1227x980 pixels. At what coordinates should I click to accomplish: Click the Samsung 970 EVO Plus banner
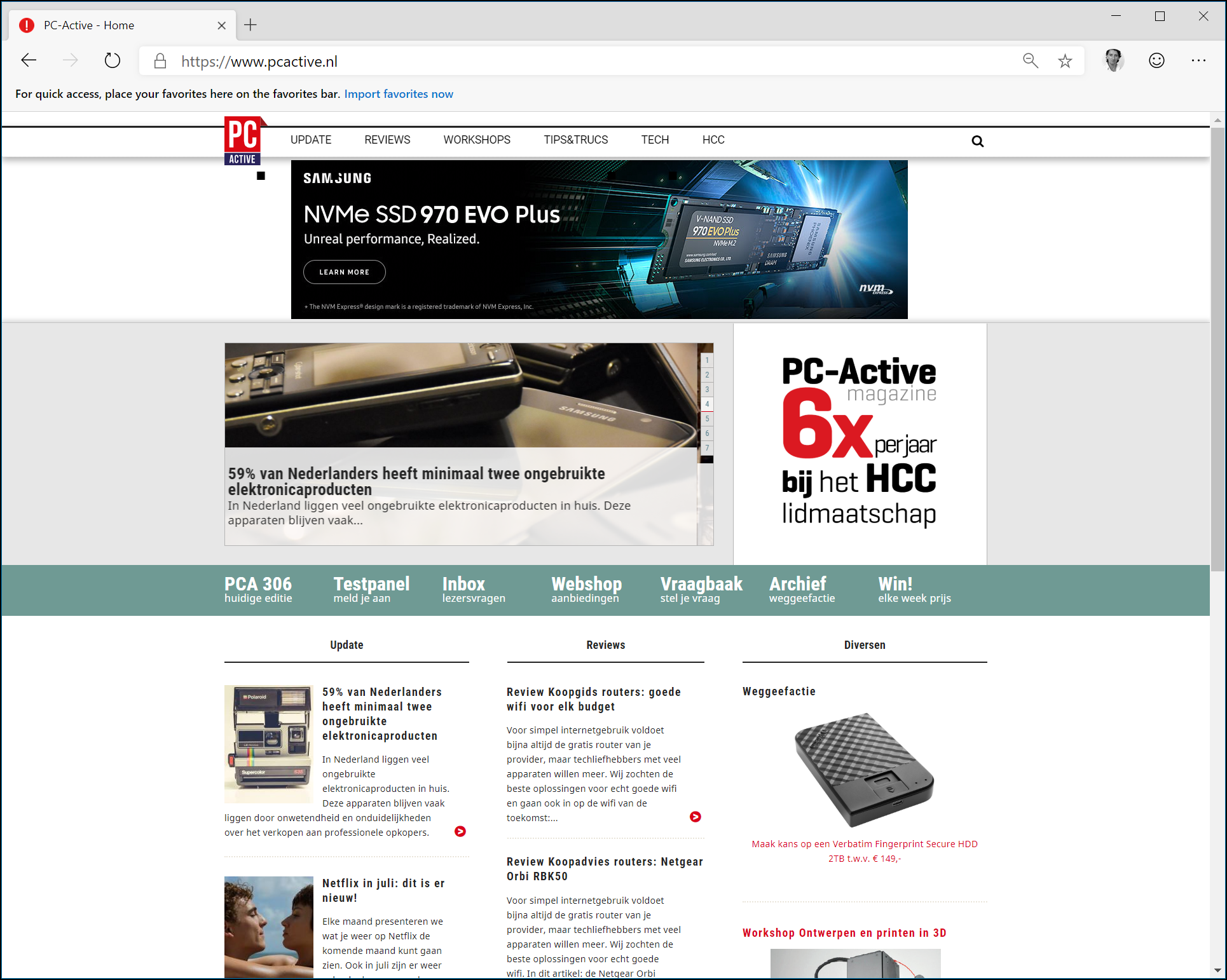point(599,240)
